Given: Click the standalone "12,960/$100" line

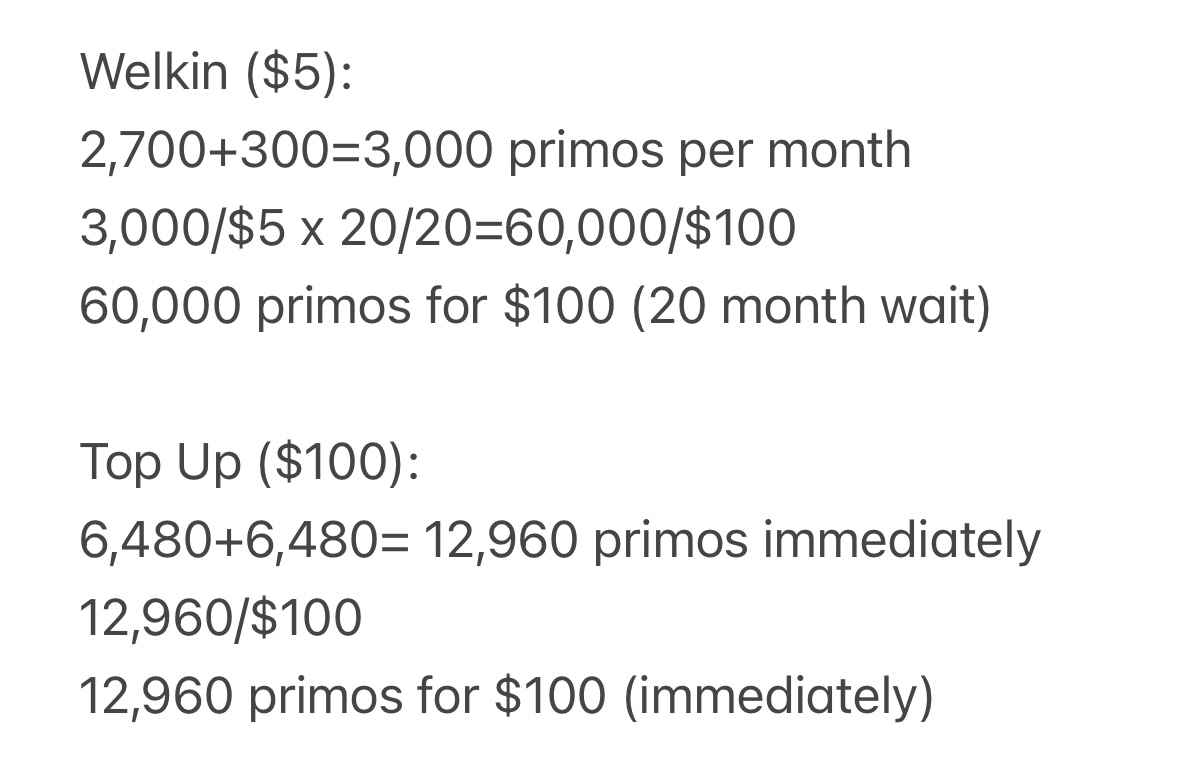Looking at the screenshot, I should (220, 618).
